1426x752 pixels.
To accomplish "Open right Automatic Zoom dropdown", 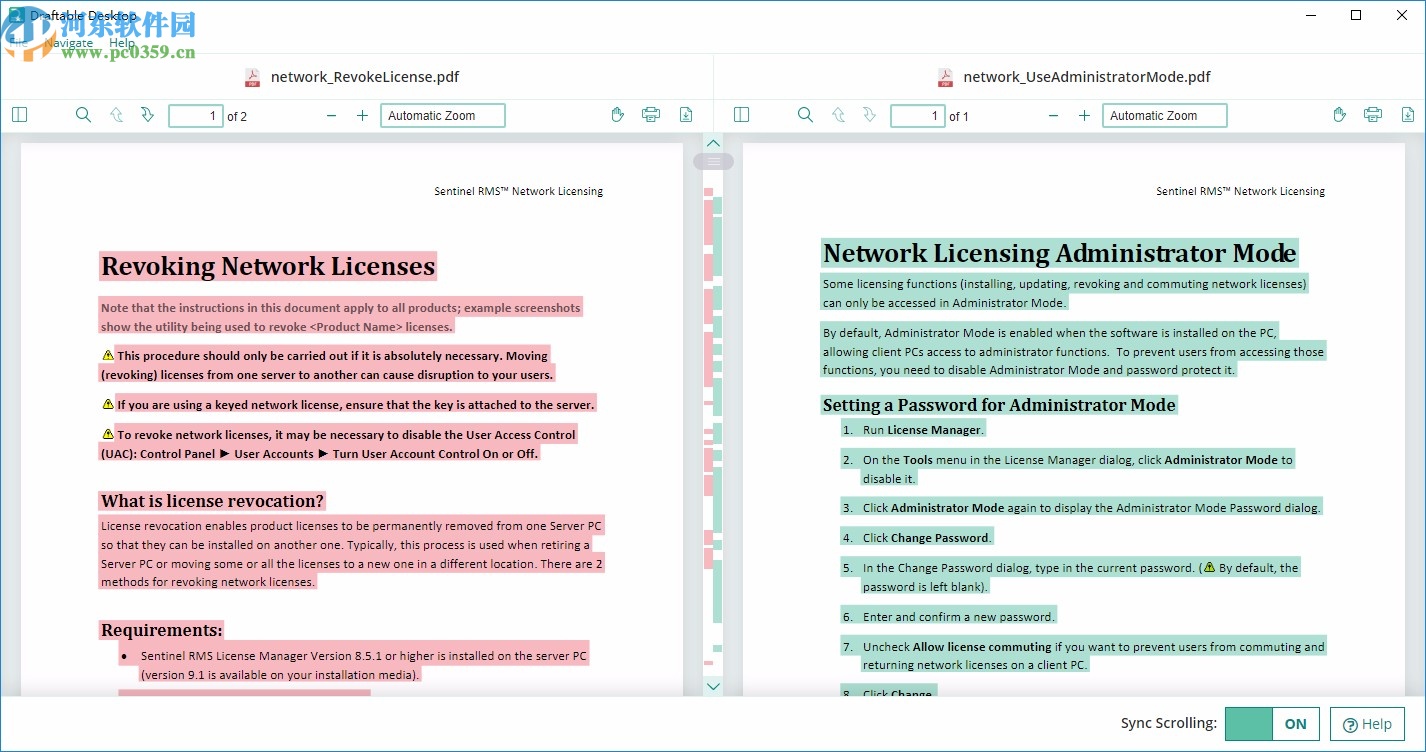I will [x=1165, y=116].
